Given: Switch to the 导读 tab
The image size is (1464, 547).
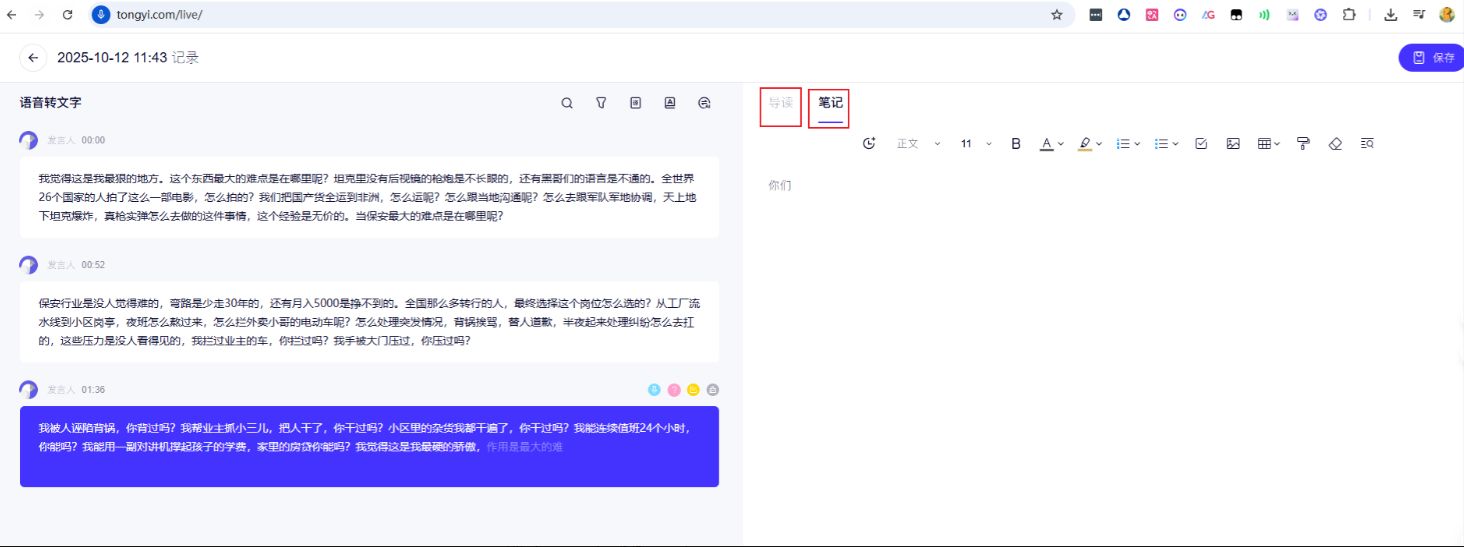Looking at the screenshot, I should point(780,102).
